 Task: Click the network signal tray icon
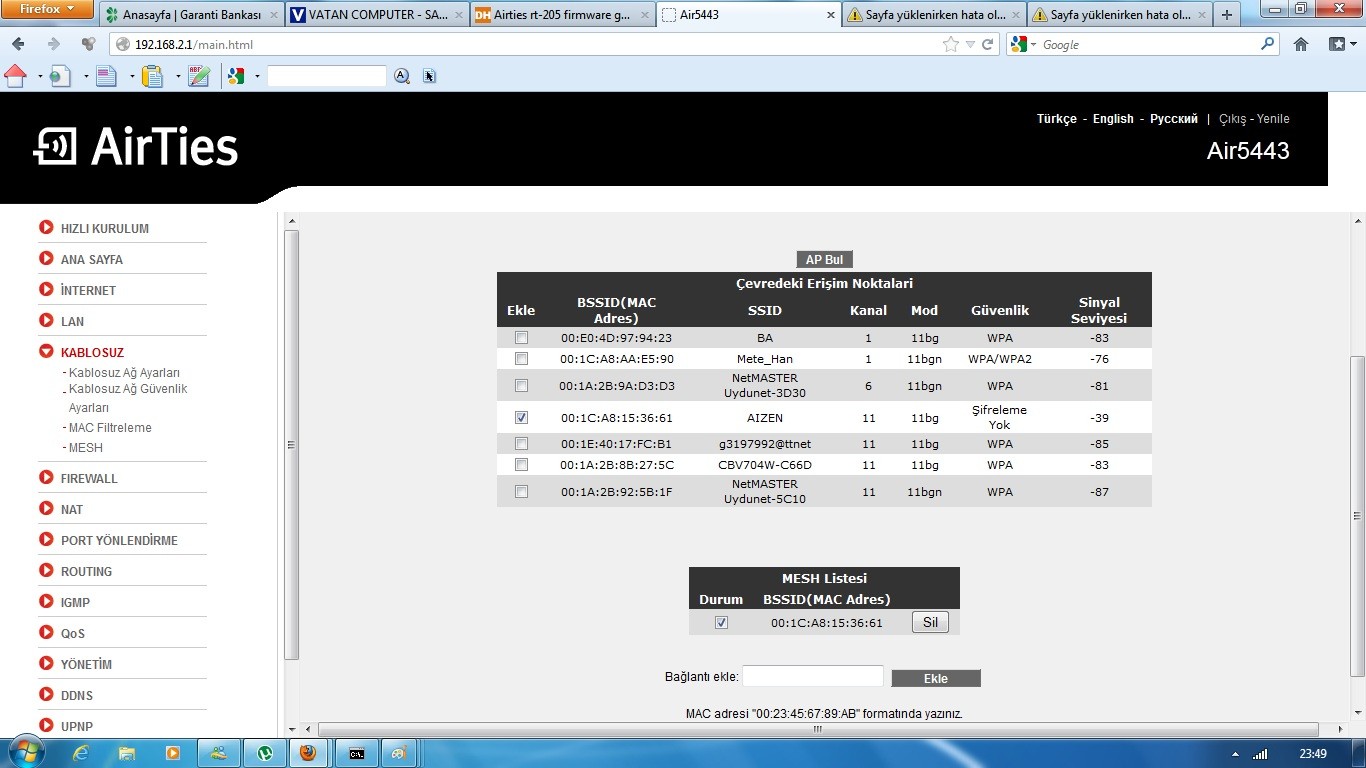(1260, 754)
